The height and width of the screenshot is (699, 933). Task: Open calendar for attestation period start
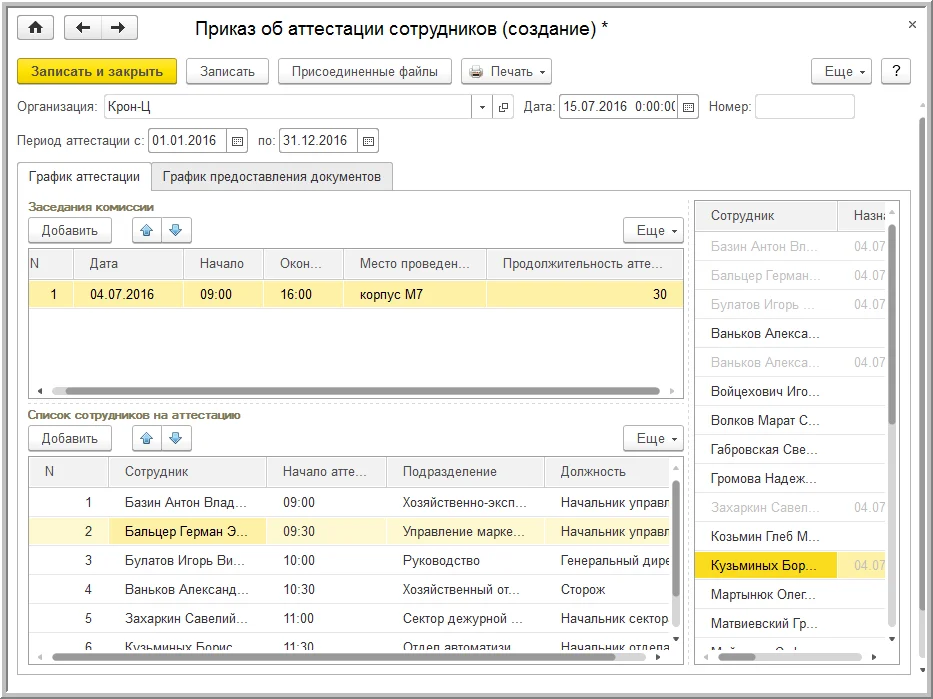click(237, 141)
